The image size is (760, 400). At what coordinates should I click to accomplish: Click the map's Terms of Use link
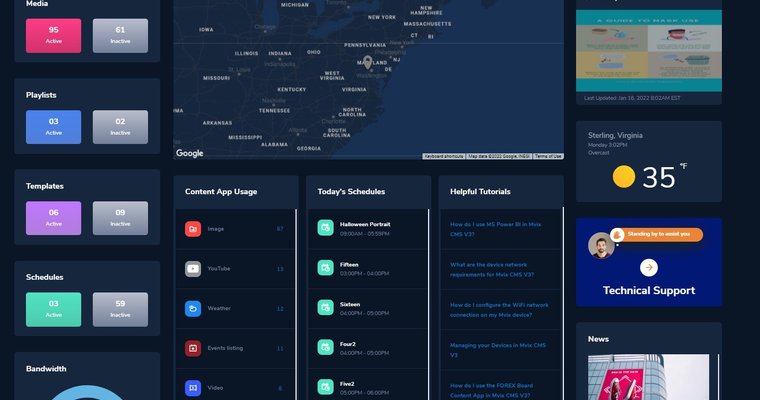point(548,156)
